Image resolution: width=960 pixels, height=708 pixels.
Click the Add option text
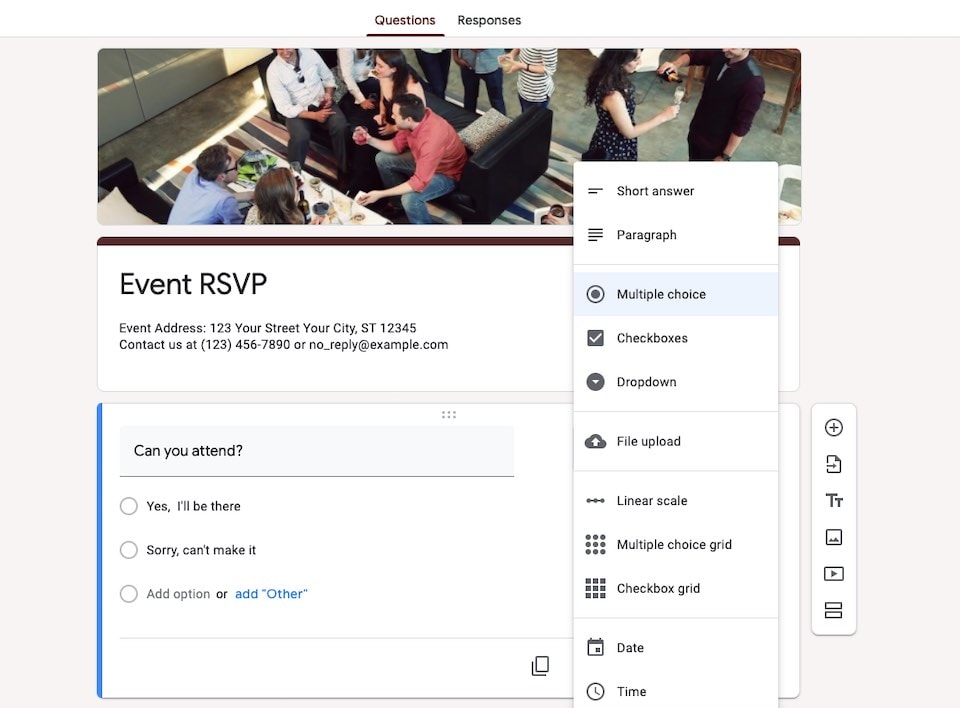[x=178, y=594]
